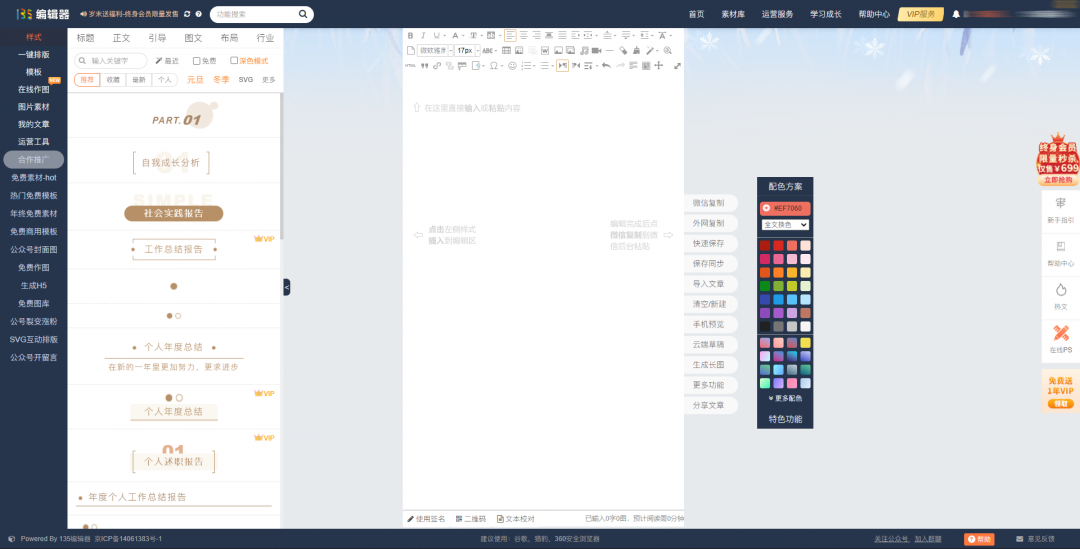
Task: Toggle bold formatting in editor toolbar
Action: (x=410, y=35)
